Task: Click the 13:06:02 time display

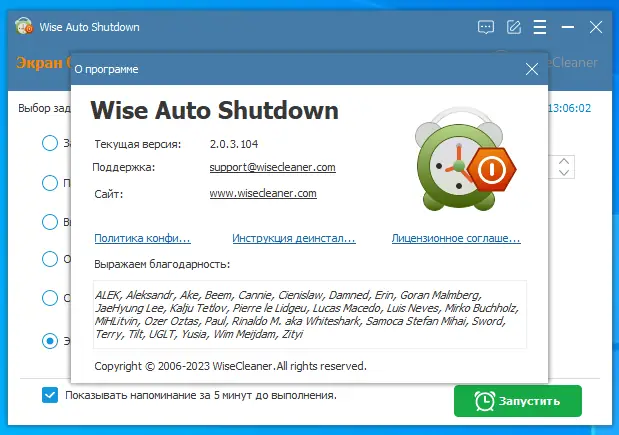Action: tap(569, 108)
